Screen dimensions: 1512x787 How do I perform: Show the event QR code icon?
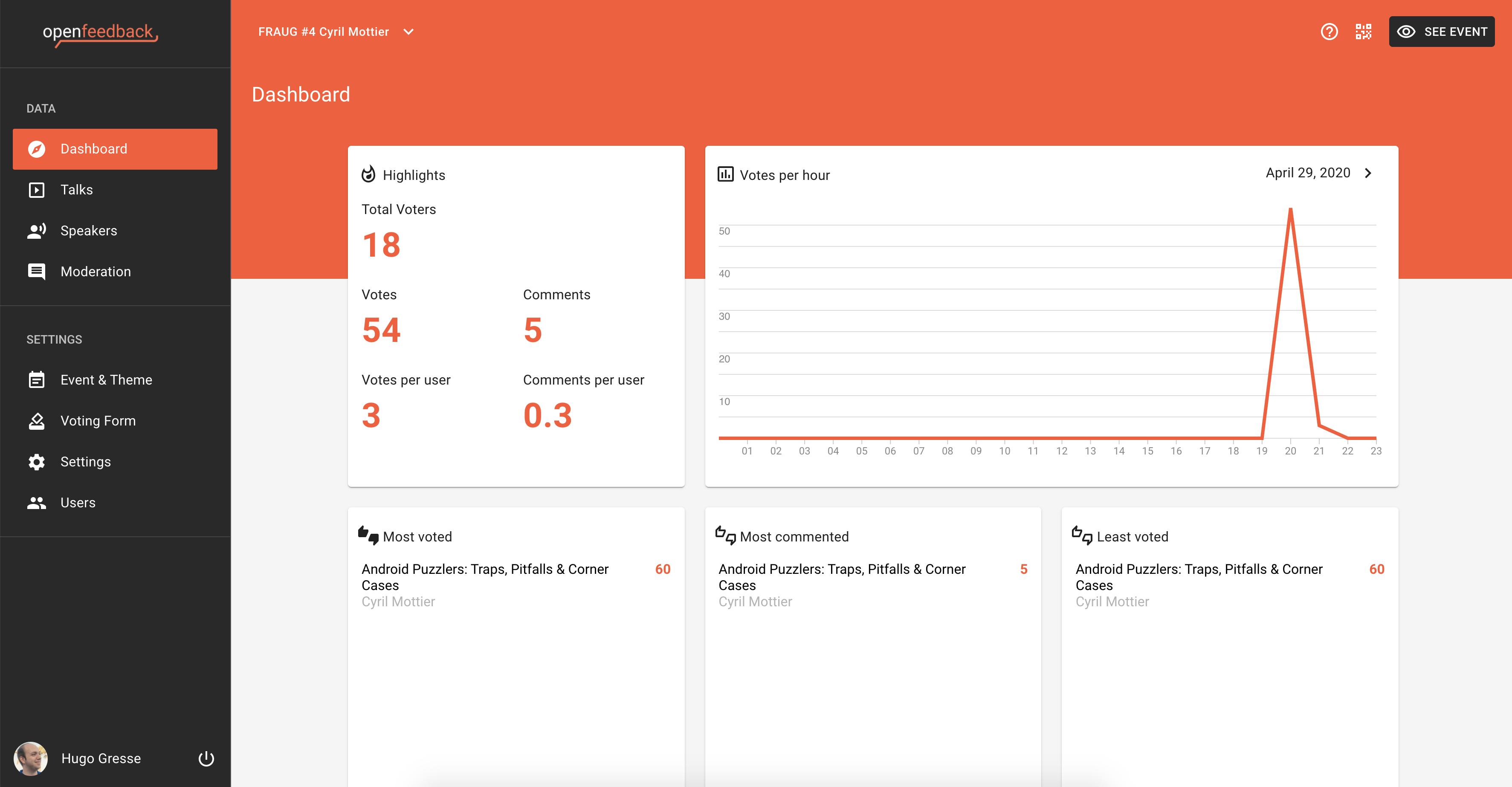click(x=1363, y=32)
